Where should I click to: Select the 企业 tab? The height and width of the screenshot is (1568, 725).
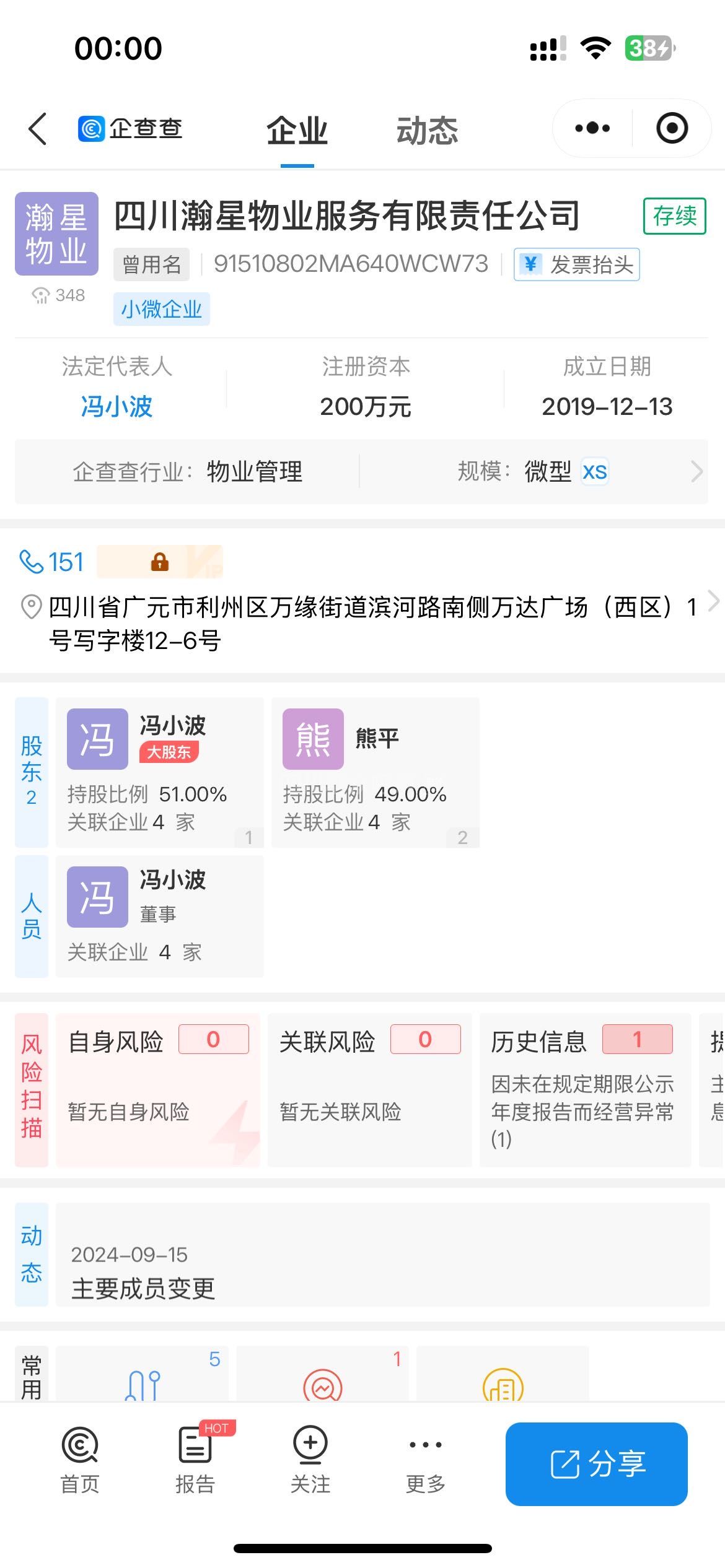click(x=297, y=131)
